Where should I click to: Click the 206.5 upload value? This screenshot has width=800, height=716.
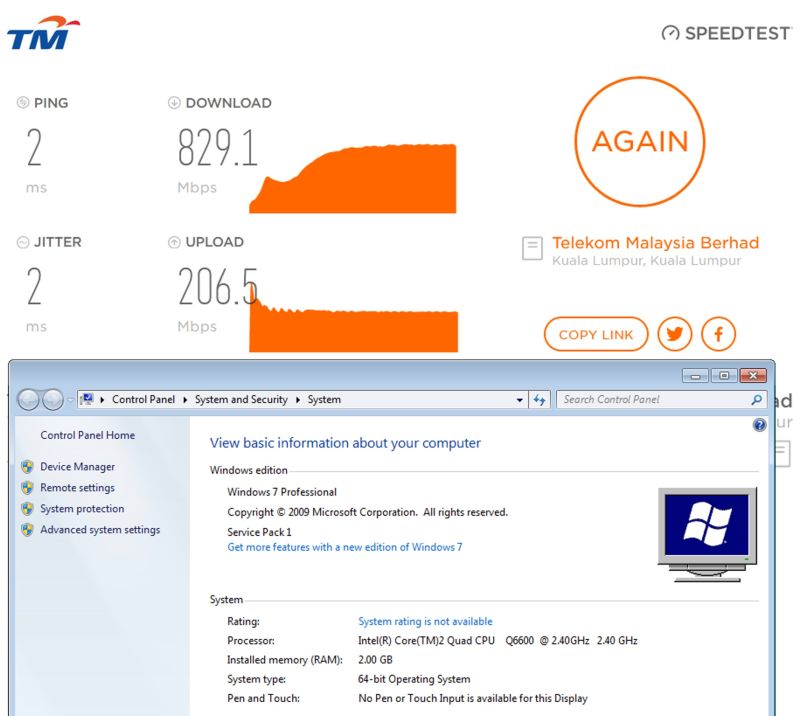point(218,287)
